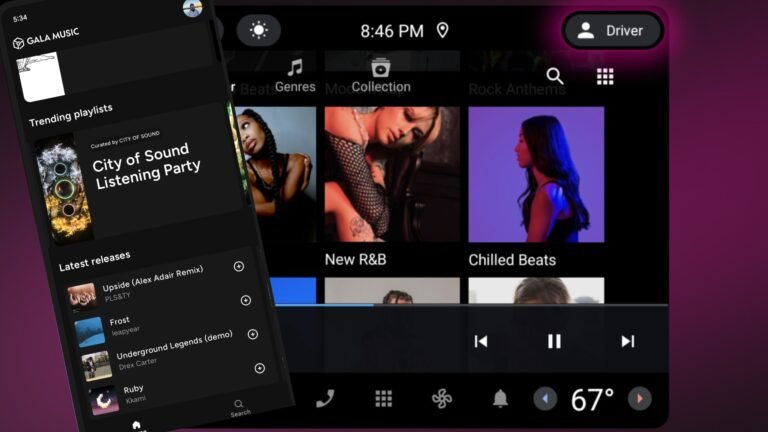
Task: Click the Latest releases heading
Action: 95,261
